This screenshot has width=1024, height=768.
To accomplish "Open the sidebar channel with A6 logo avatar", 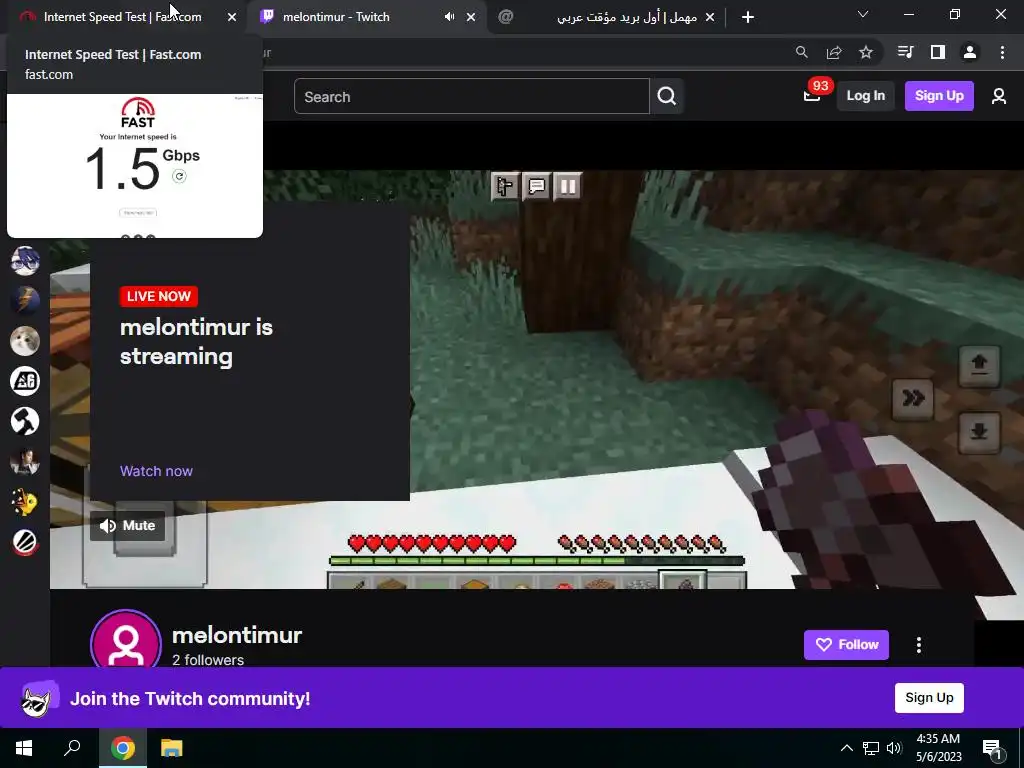I will 25,381.
